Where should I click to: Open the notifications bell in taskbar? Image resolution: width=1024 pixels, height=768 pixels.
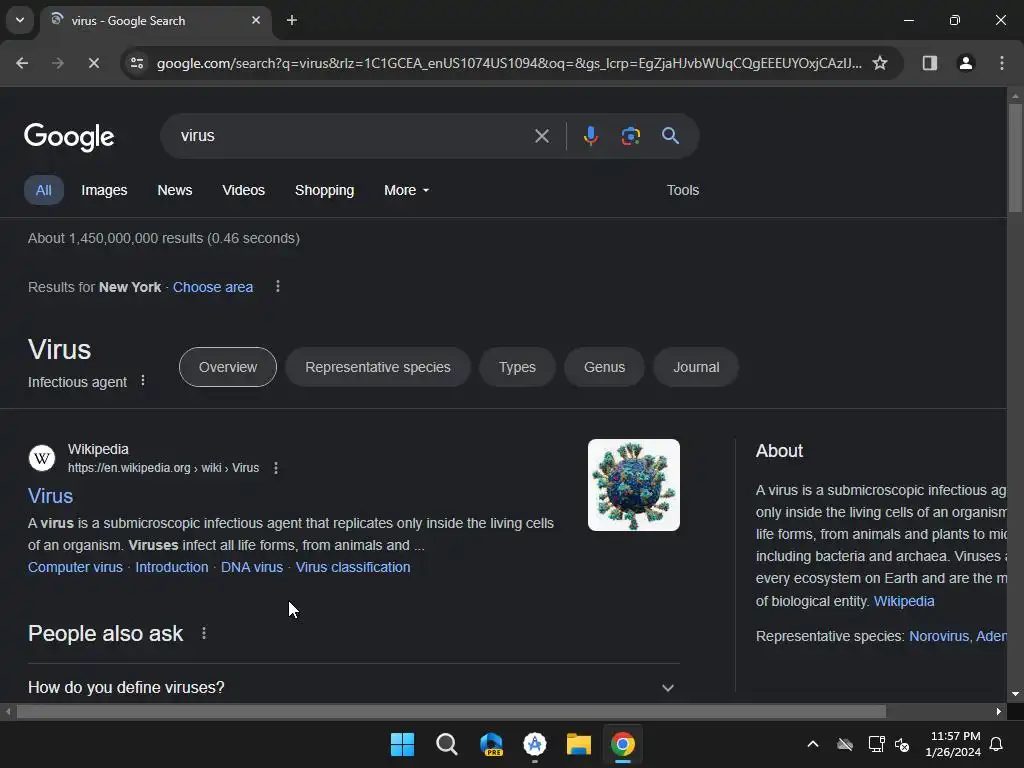point(997,744)
